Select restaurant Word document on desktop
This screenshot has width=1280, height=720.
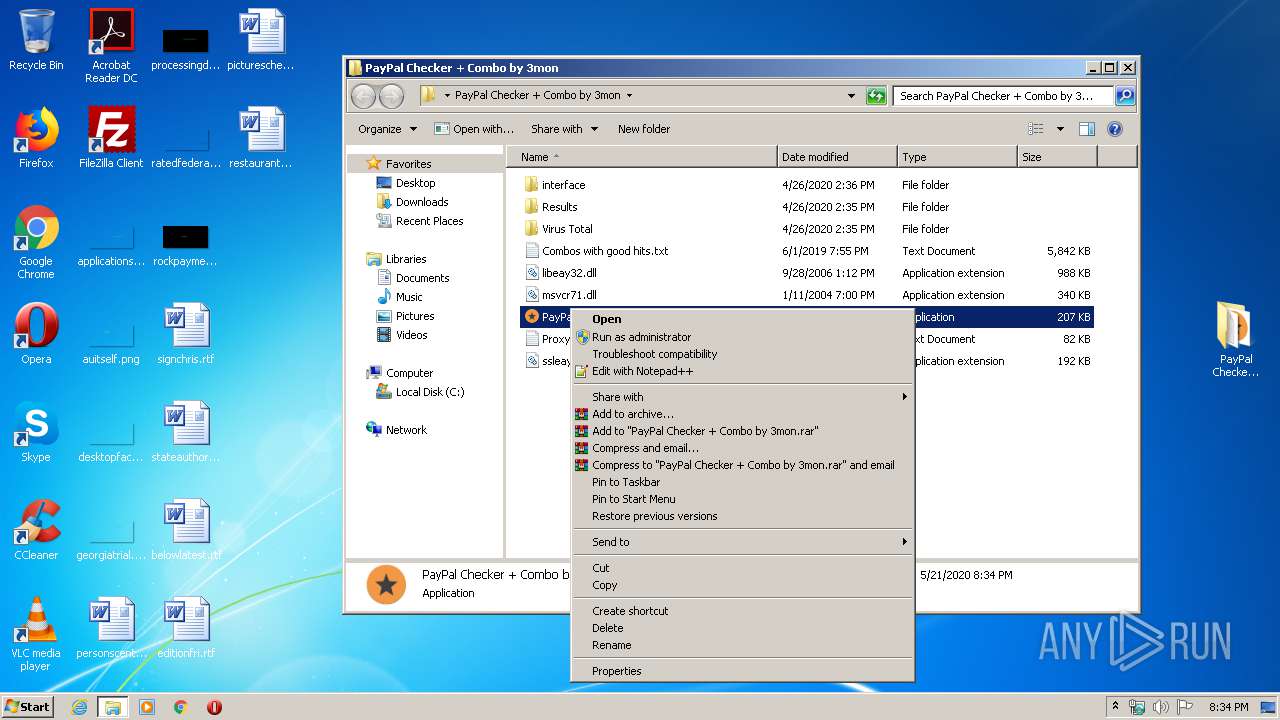click(261, 138)
